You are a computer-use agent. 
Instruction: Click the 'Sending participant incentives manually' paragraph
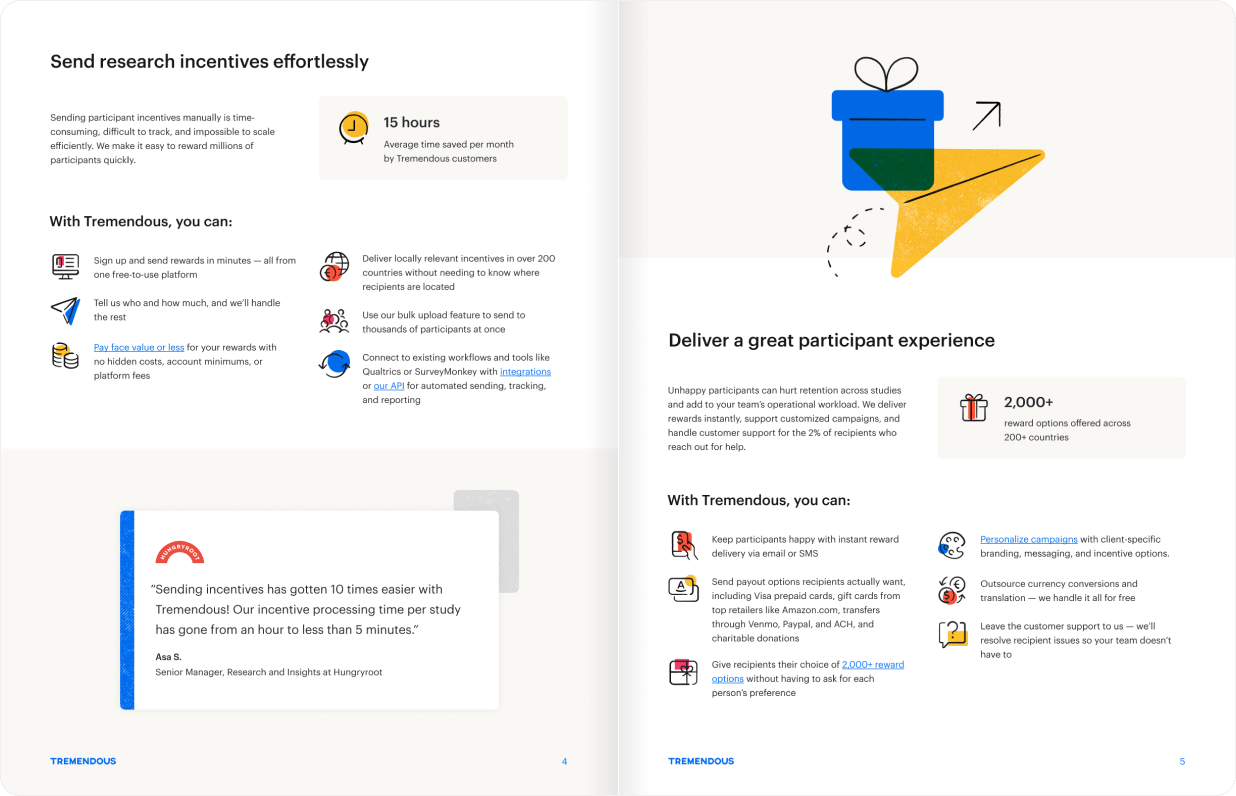[x=162, y=138]
